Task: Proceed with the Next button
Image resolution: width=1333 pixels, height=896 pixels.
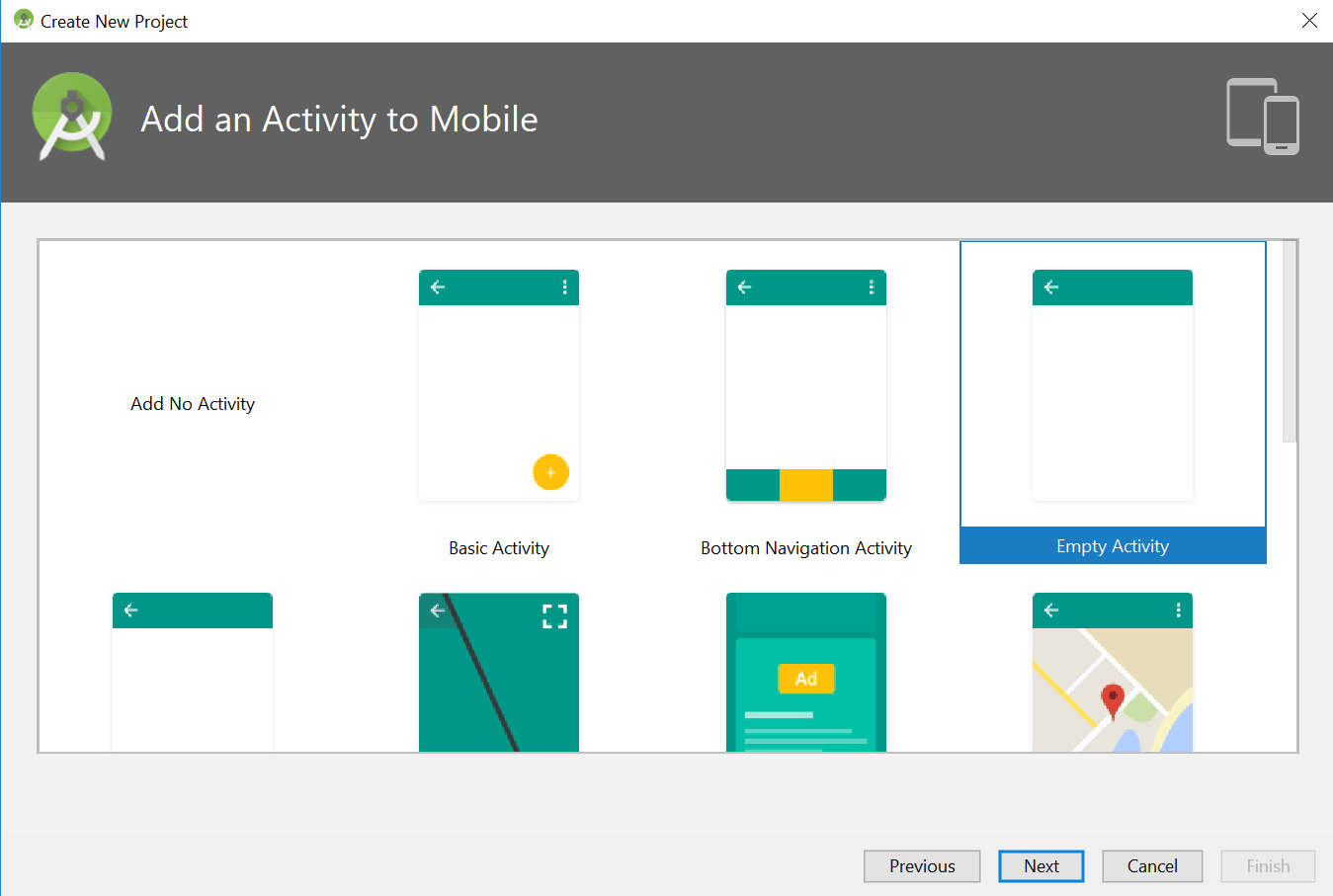Action: pyautogui.click(x=1041, y=866)
